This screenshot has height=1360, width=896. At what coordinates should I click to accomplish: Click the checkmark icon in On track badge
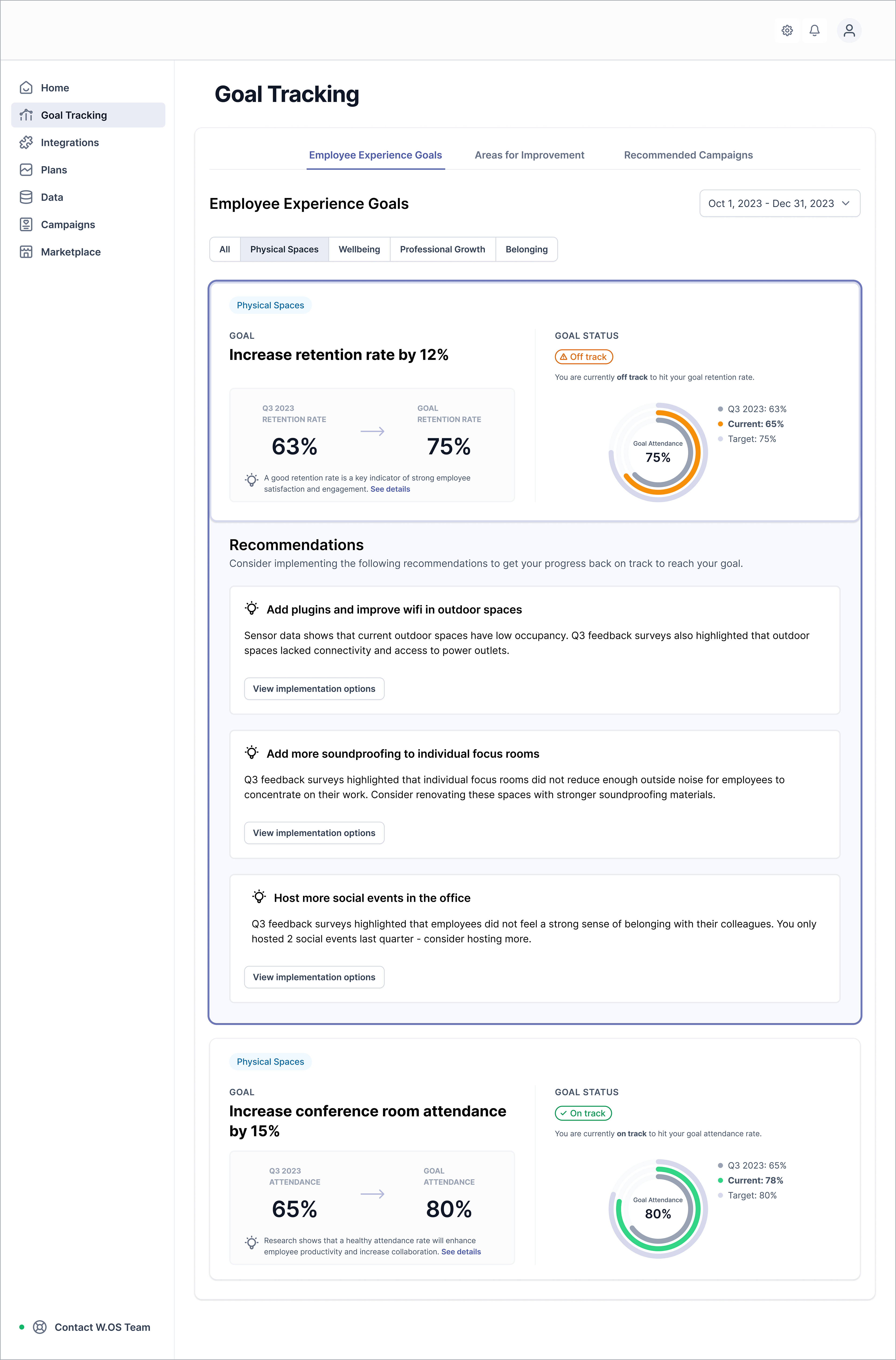[563, 1113]
